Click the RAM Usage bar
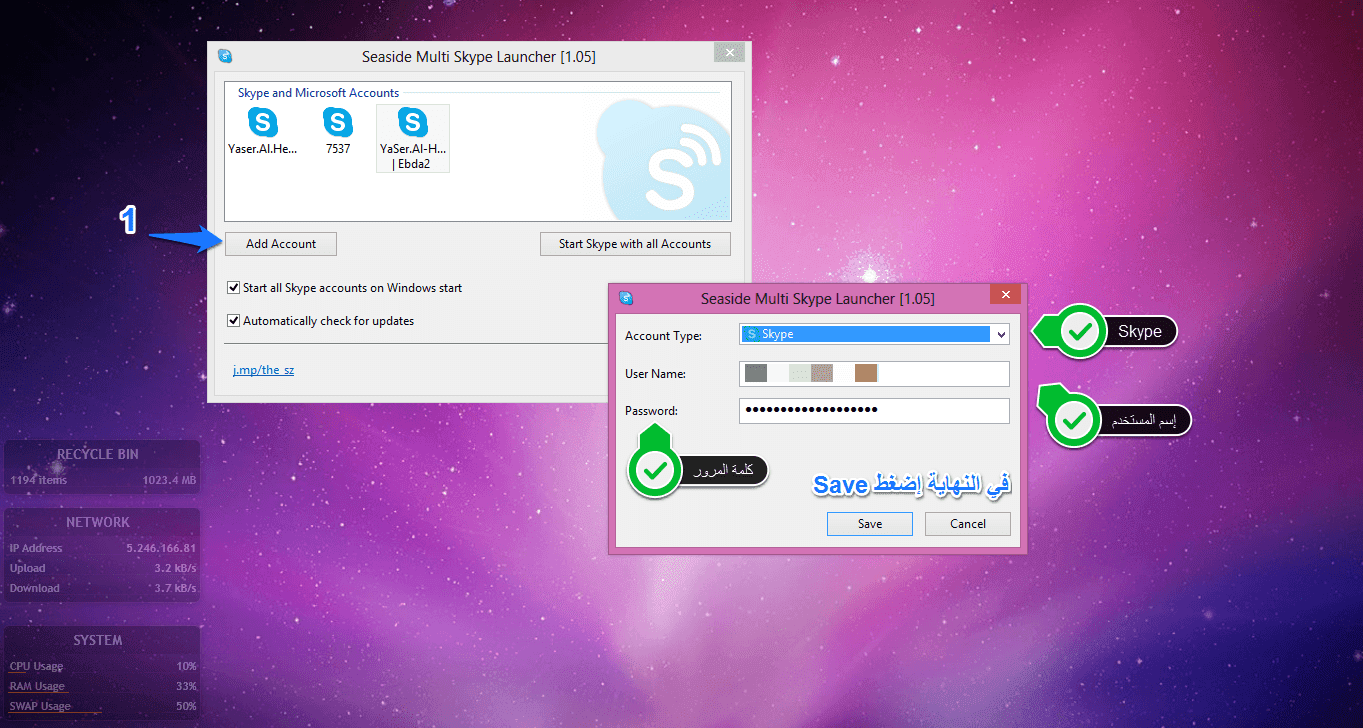 [102, 687]
